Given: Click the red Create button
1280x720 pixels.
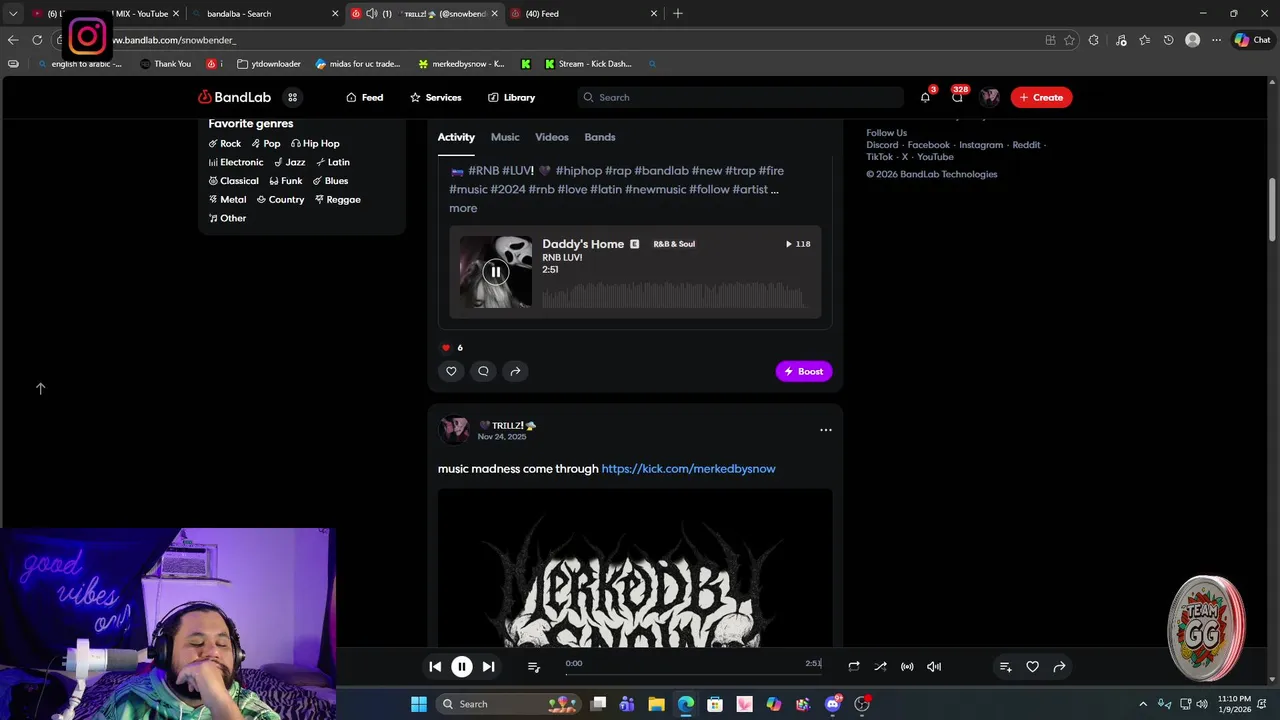Looking at the screenshot, I should click(x=1041, y=97).
